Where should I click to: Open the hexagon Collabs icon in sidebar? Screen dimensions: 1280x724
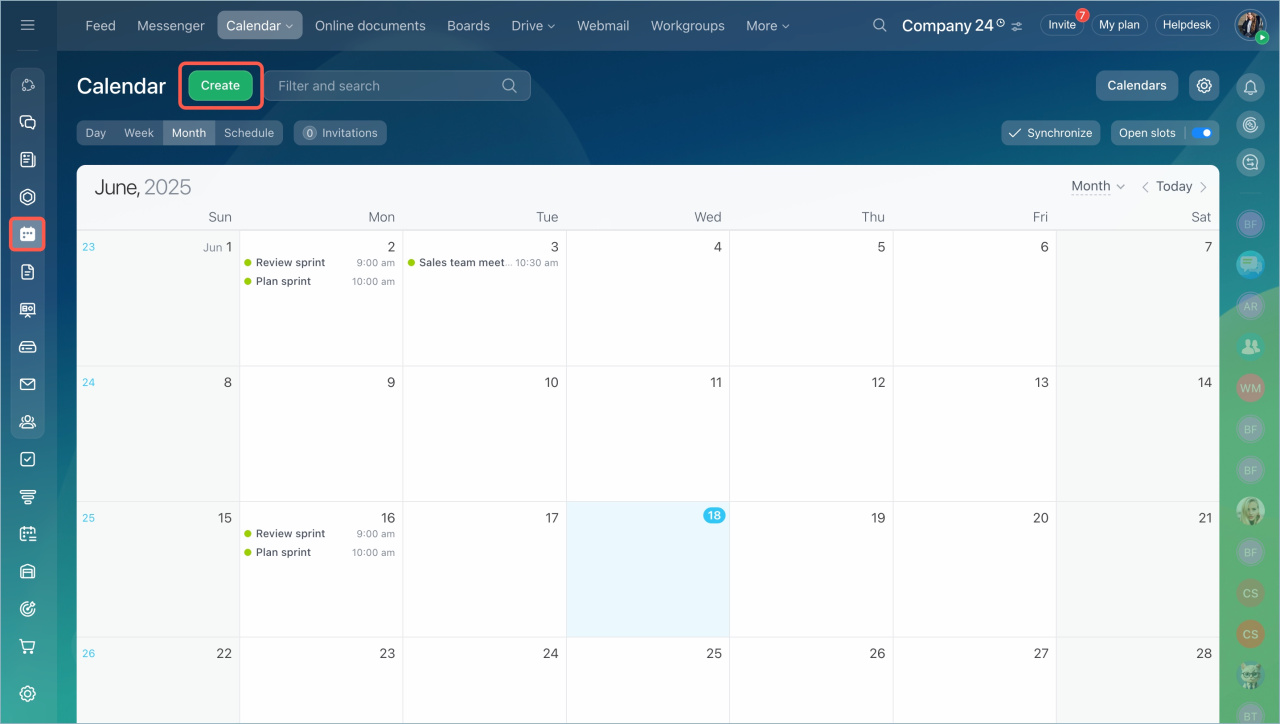click(28, 197)
